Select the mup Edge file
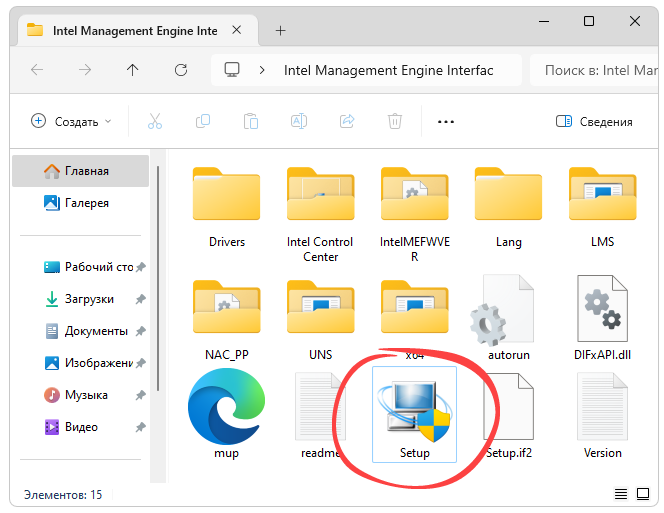The width and height of the screenshot is (664, 513). coord(227,414)
